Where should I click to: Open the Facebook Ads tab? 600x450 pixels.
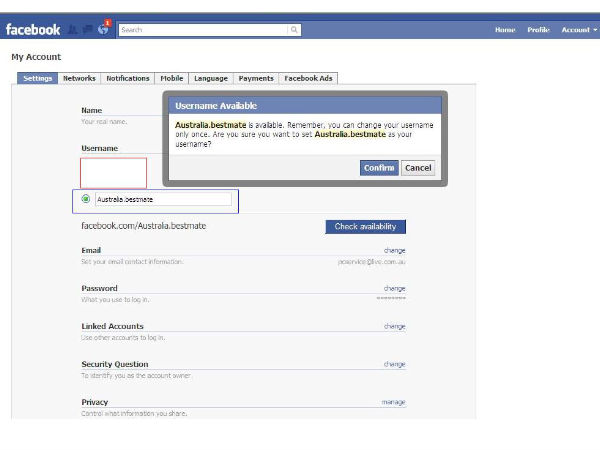pos(309,78)
